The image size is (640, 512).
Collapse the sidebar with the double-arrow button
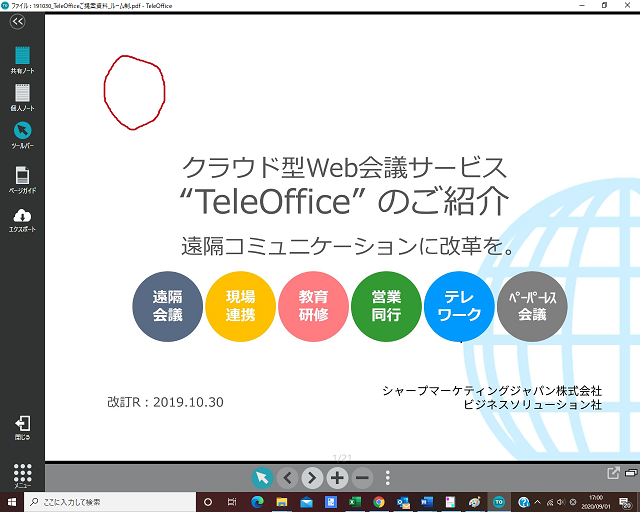coord(18,21)
